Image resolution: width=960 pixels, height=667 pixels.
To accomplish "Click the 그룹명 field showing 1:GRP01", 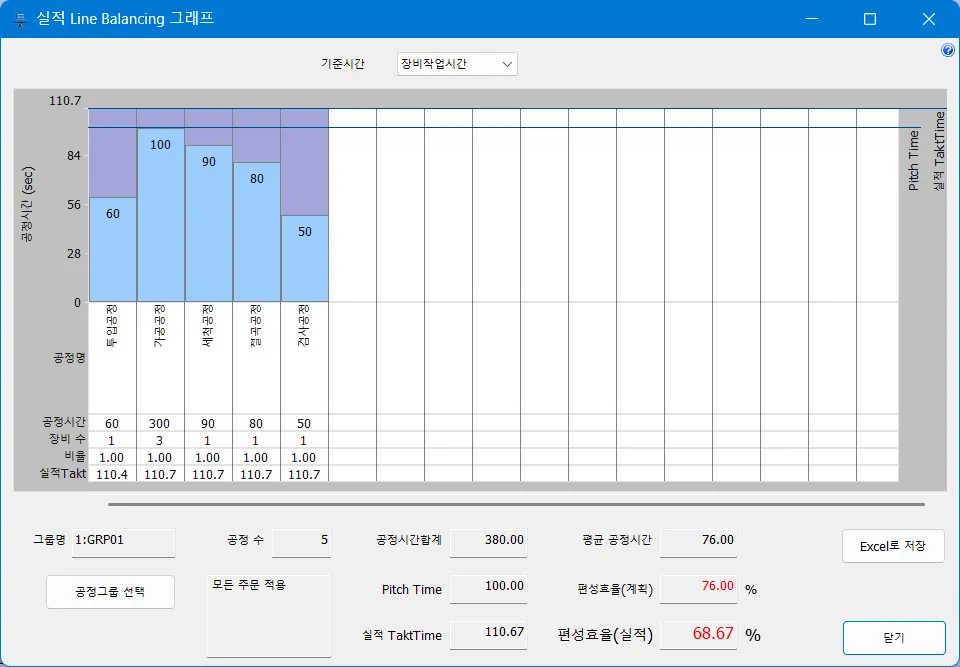I will 123,541.
